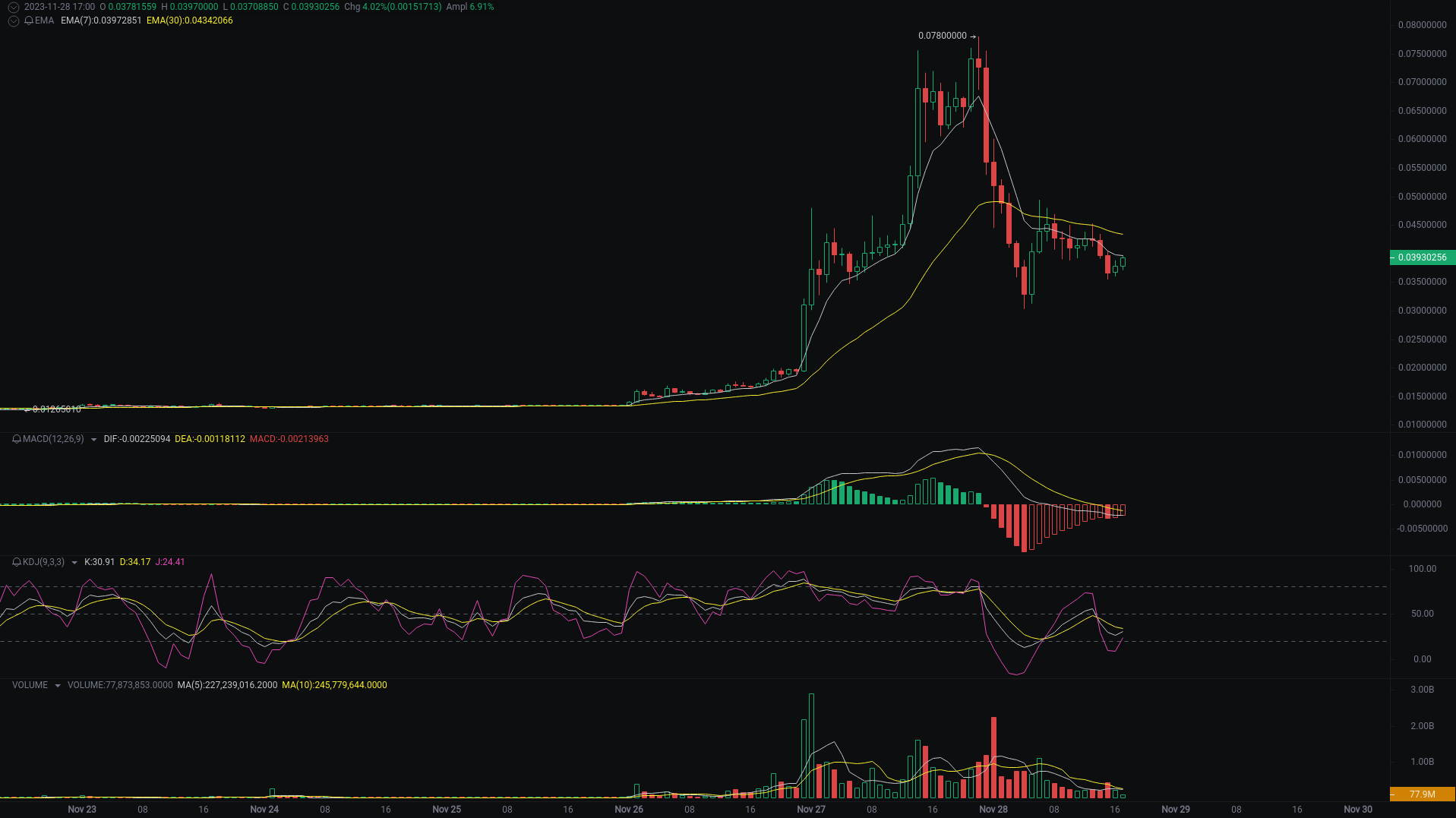Click the MACD(12,26,9) indicator label
Image resolution: width=1456 pixels, height=818 pixels.
[x=53, y=439]
